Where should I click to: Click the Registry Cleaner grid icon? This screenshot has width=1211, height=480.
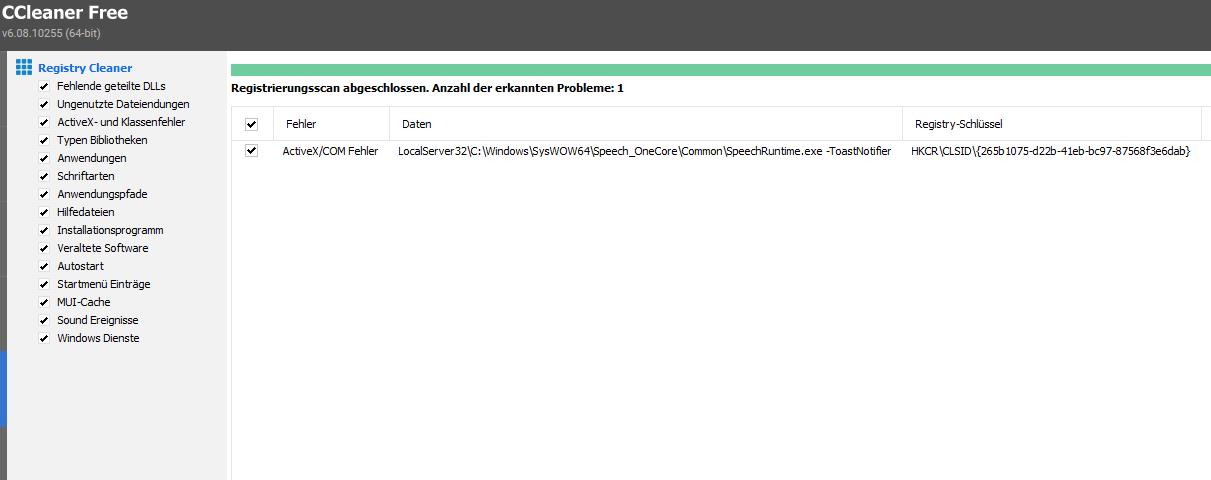tap(24, 68)
